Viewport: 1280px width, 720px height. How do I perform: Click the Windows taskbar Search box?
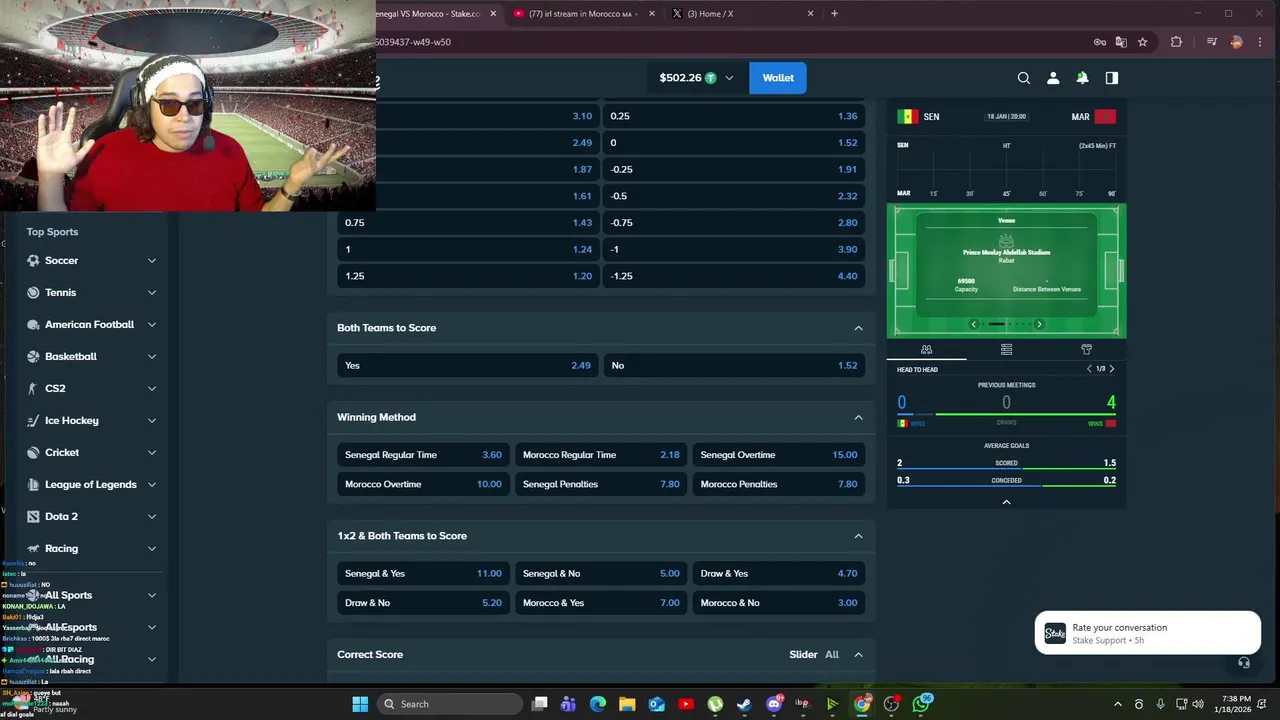pyautogui.click(x=451, y=704)
